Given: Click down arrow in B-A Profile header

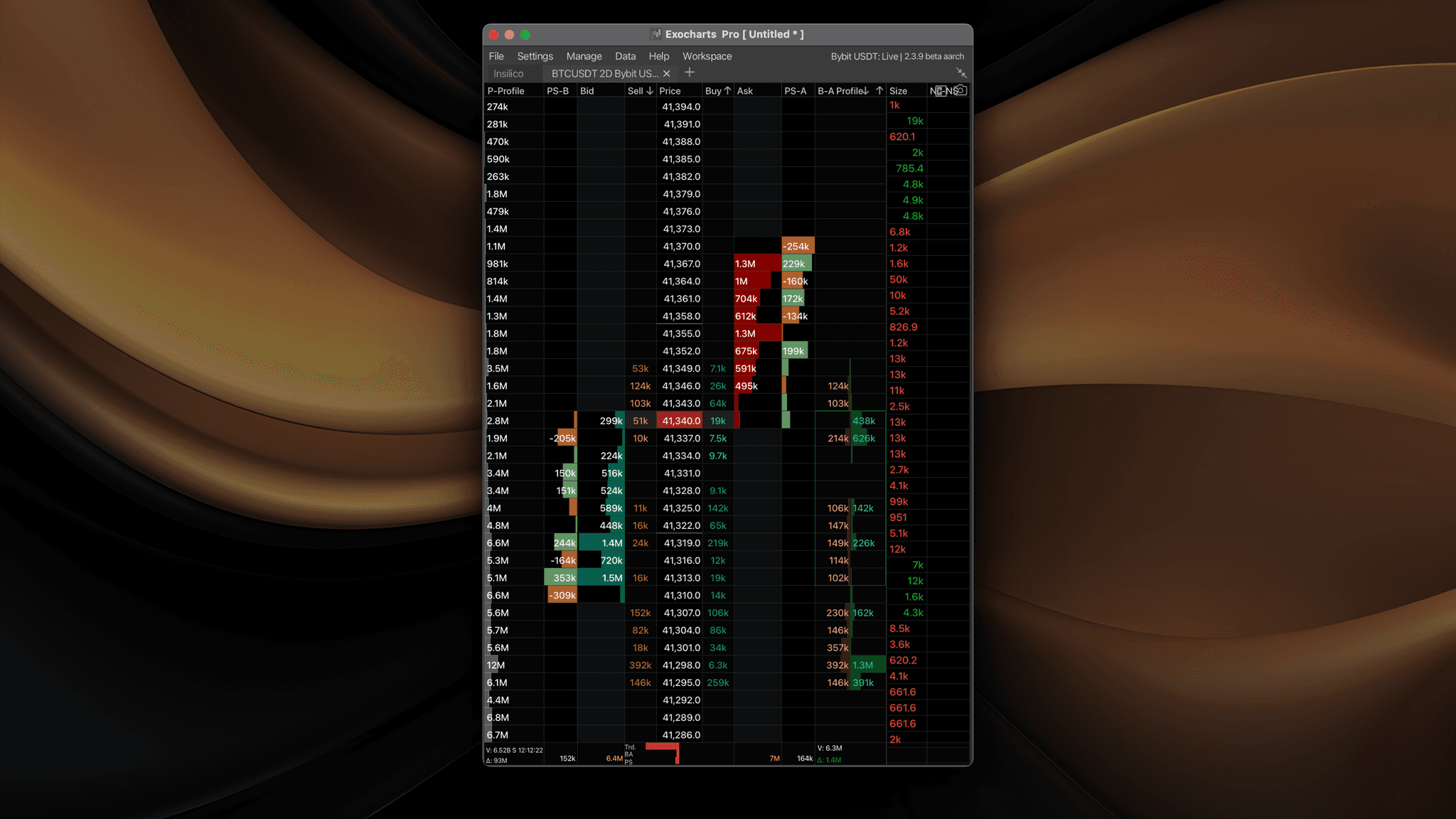Looking at the screenshot, I should coord(866,91).
